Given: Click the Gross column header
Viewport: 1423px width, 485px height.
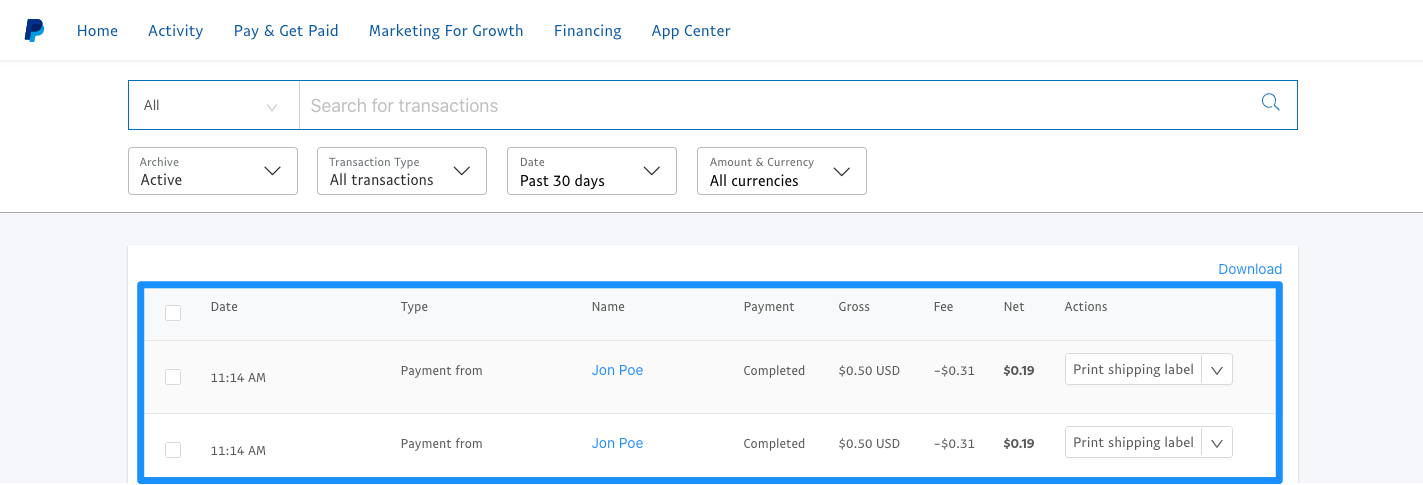Looking at the screenshot, I should [854, 307].
